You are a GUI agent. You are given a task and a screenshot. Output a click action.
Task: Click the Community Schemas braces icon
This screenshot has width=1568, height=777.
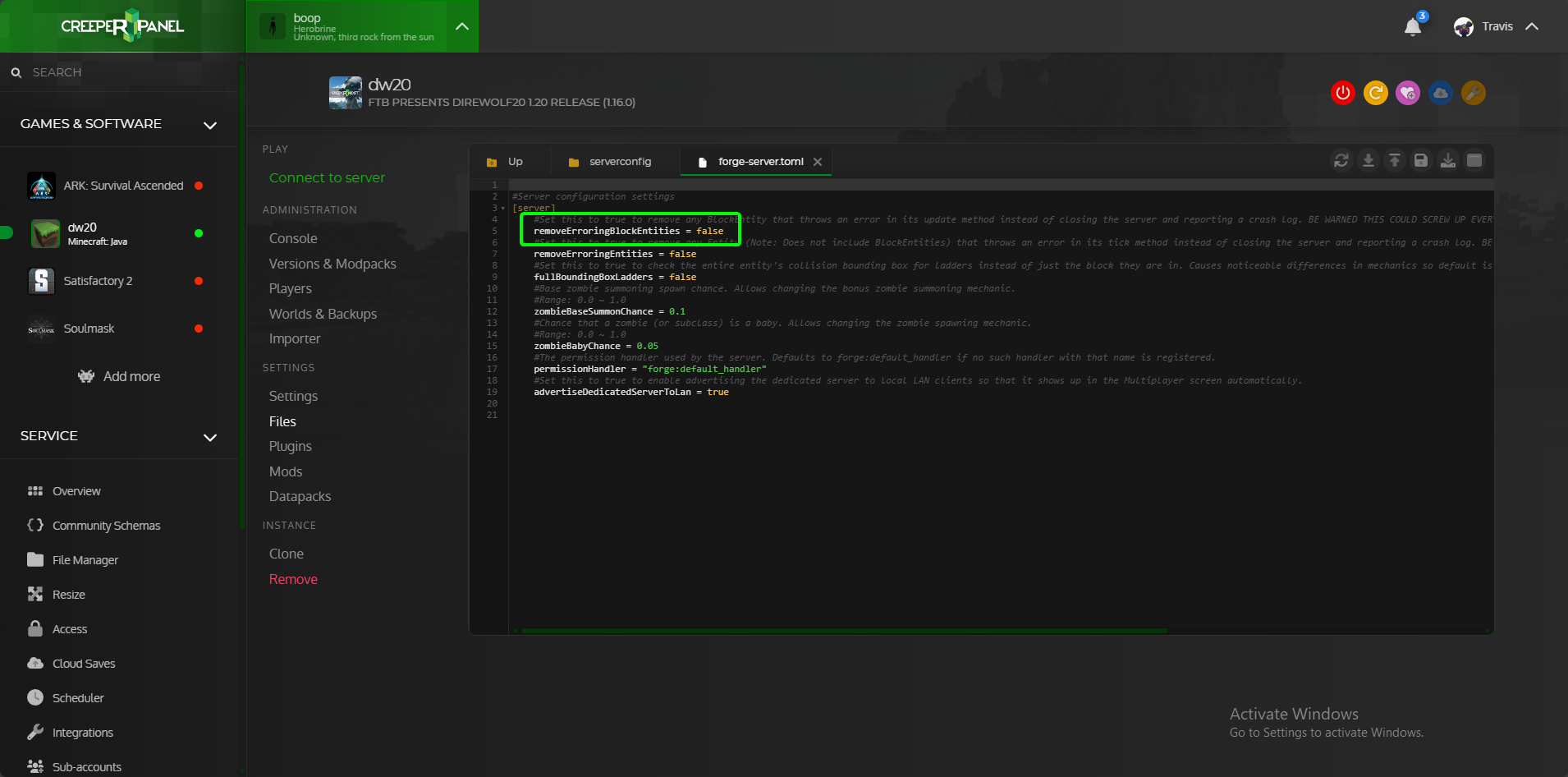pyautogui.click(x=35, y=525)
